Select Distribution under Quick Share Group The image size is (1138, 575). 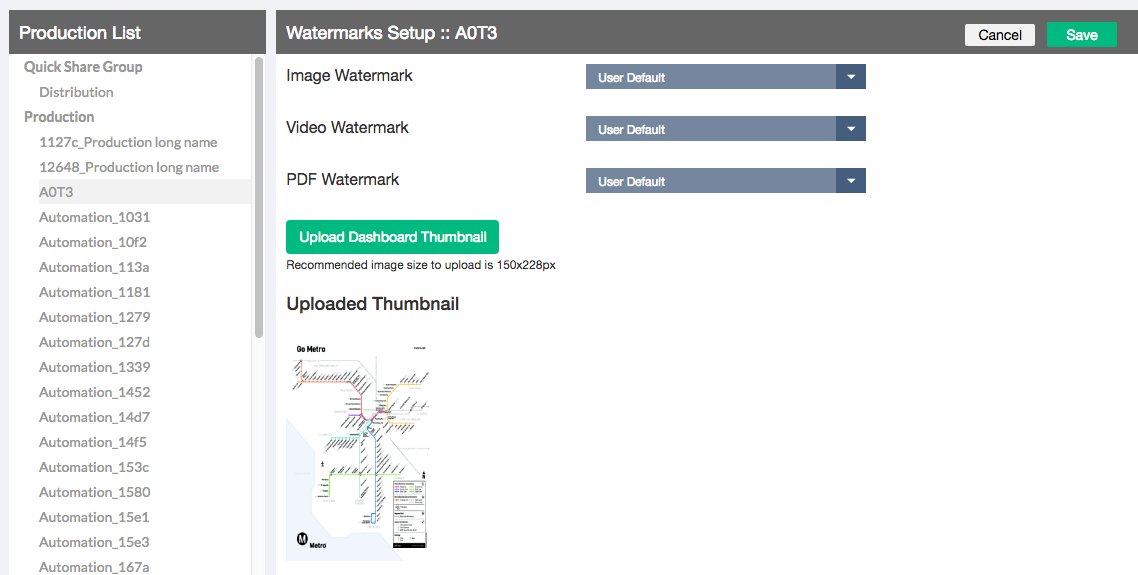[76, 92]
